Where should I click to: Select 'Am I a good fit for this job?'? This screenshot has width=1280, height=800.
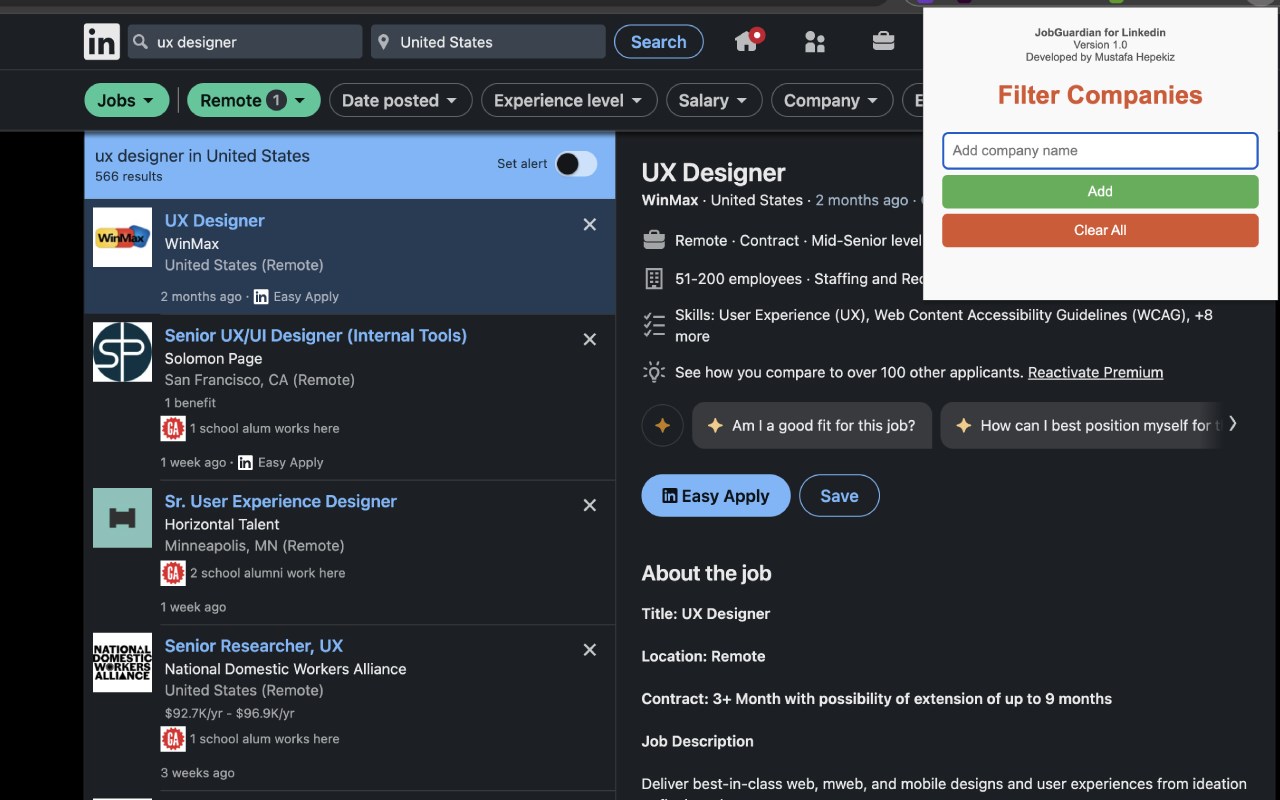(812, 425)
